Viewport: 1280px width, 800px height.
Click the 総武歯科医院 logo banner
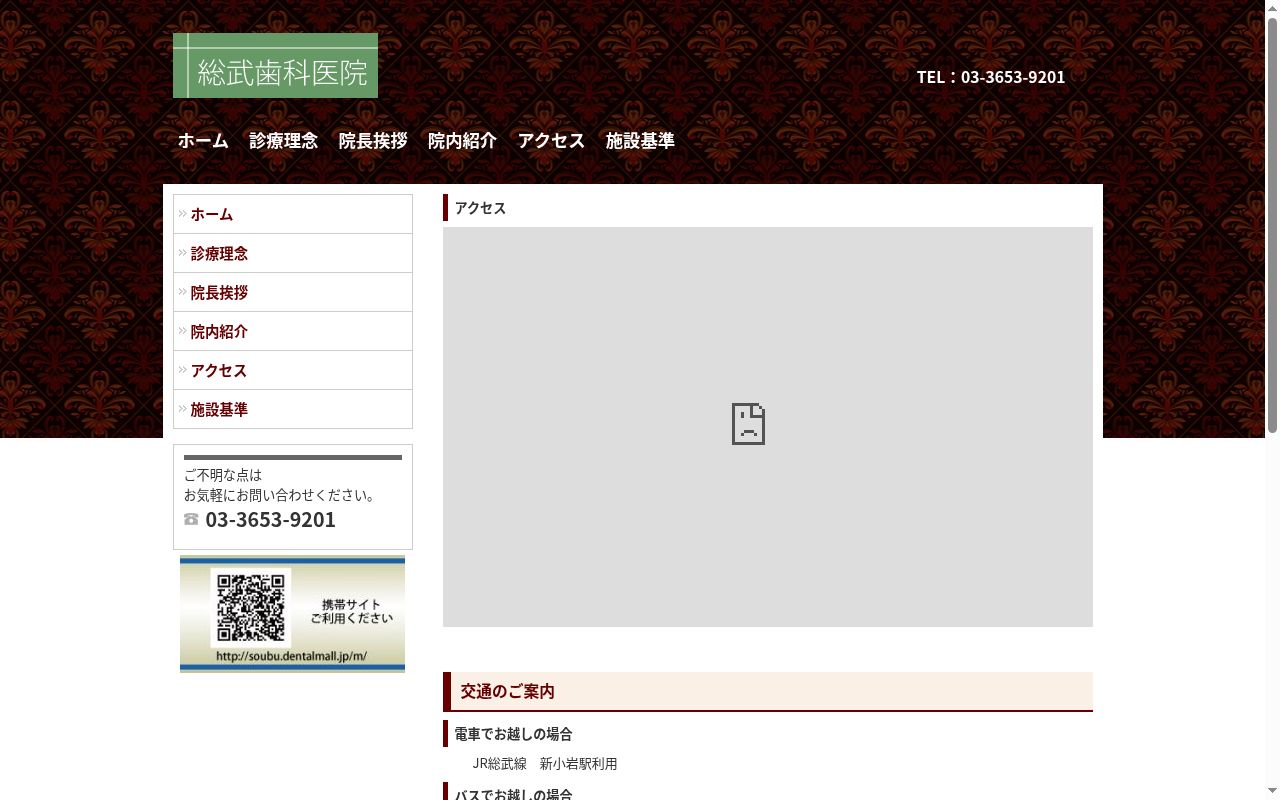[275, 66]
